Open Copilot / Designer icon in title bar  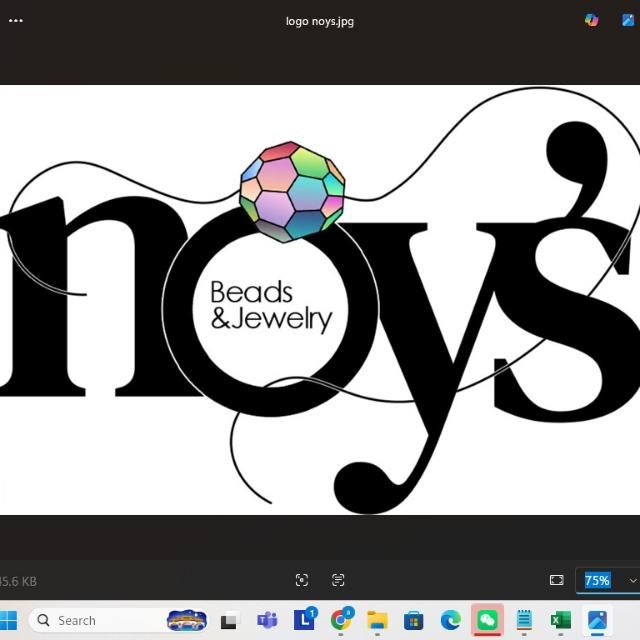pos(591,20)
